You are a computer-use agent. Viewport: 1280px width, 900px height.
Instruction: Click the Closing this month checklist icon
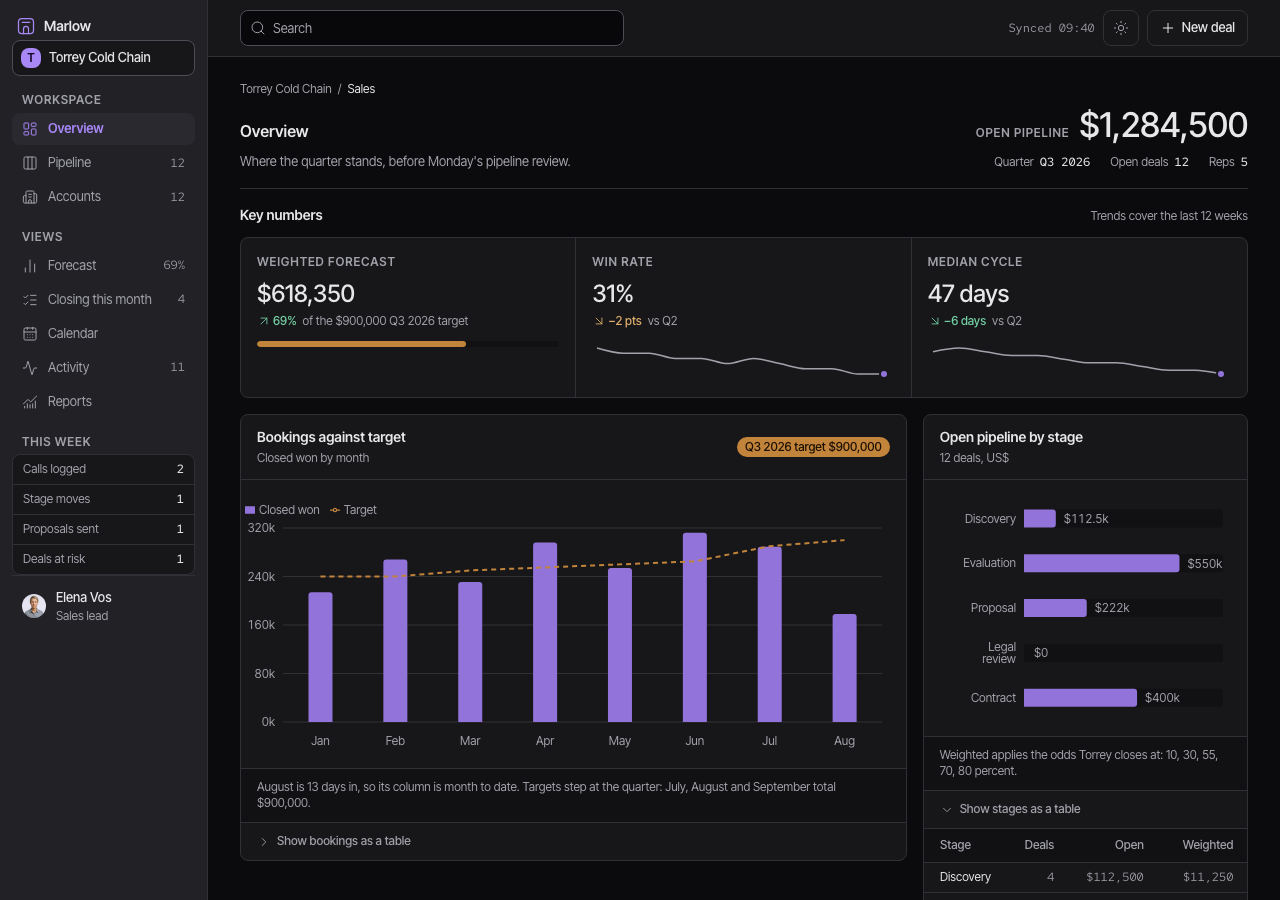click(30, 300)
